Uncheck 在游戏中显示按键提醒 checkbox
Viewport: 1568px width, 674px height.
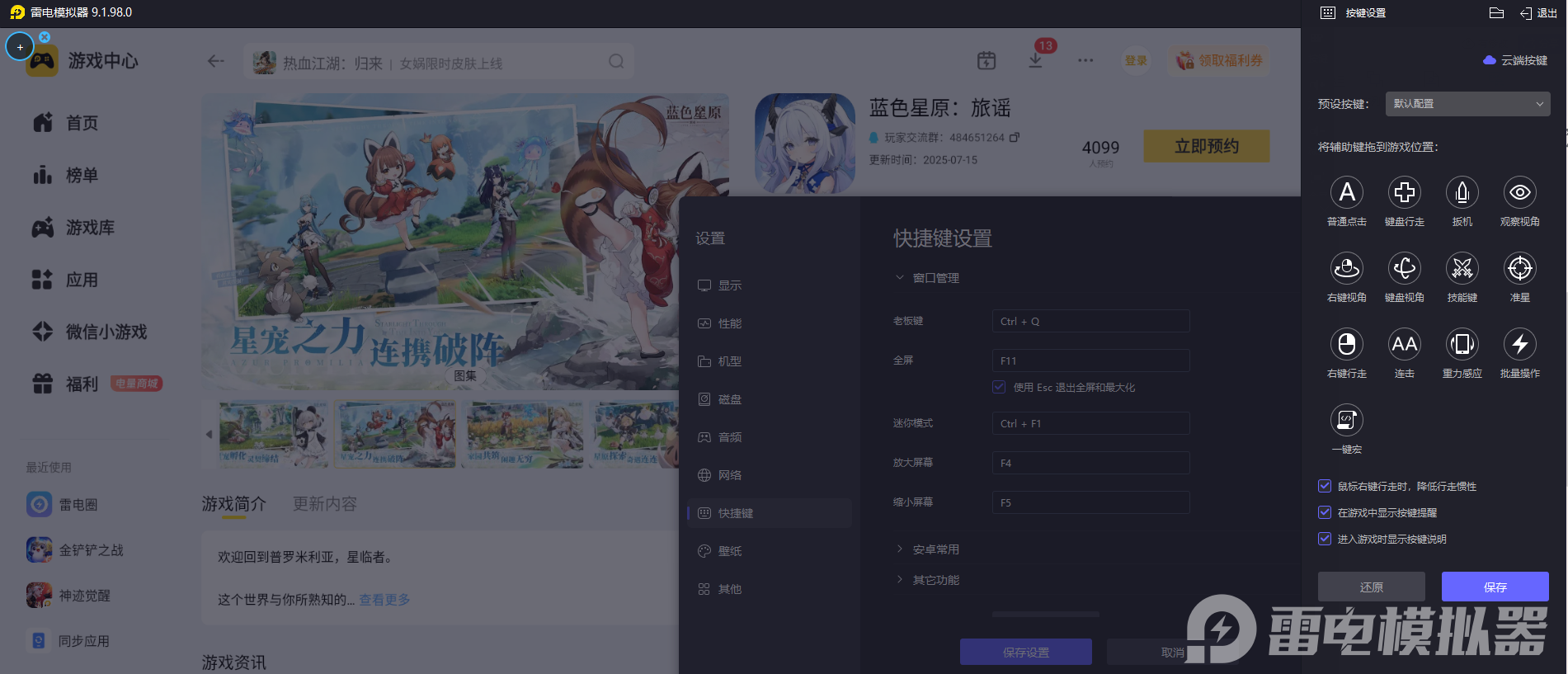(x=1325, y=512)
